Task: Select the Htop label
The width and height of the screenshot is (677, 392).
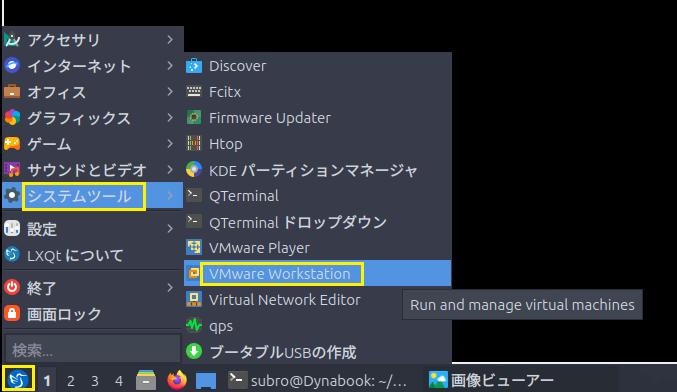Action: [x=225, y=144]
